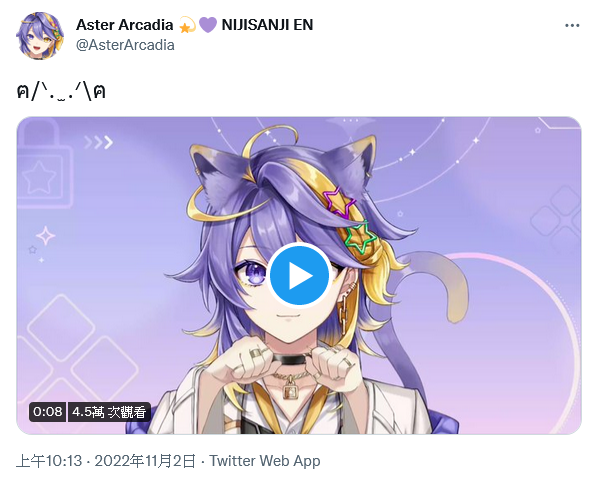598x486 pixels.
Task: Open Aster Arcadia's profile avatar
Action: (40, 35)
